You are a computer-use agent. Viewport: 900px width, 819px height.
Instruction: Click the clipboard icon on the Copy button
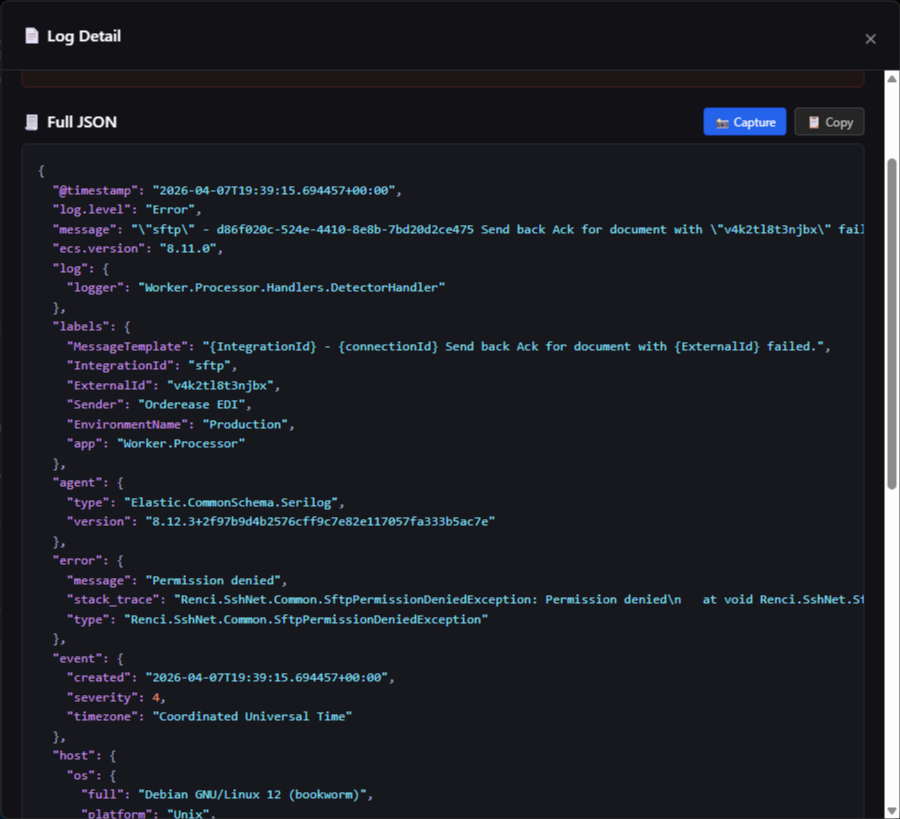coord(813,122)
